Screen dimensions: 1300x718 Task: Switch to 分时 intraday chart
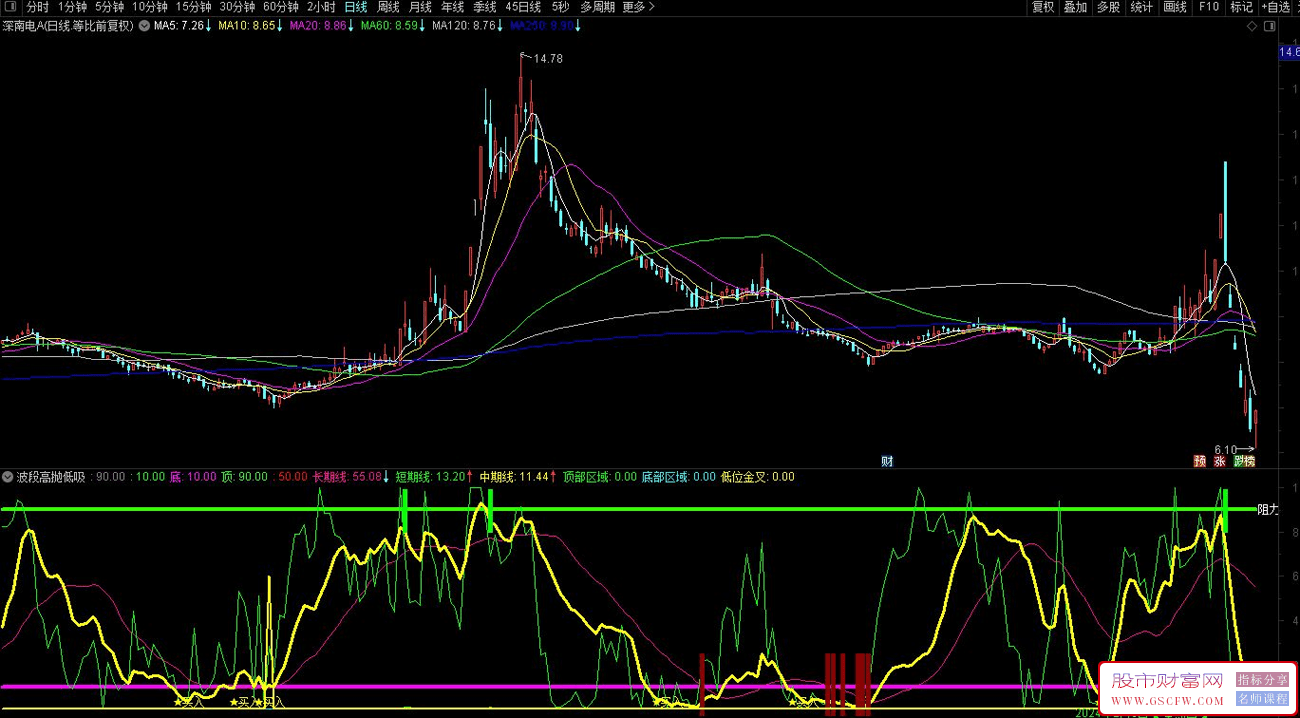(x=37, y=7)
